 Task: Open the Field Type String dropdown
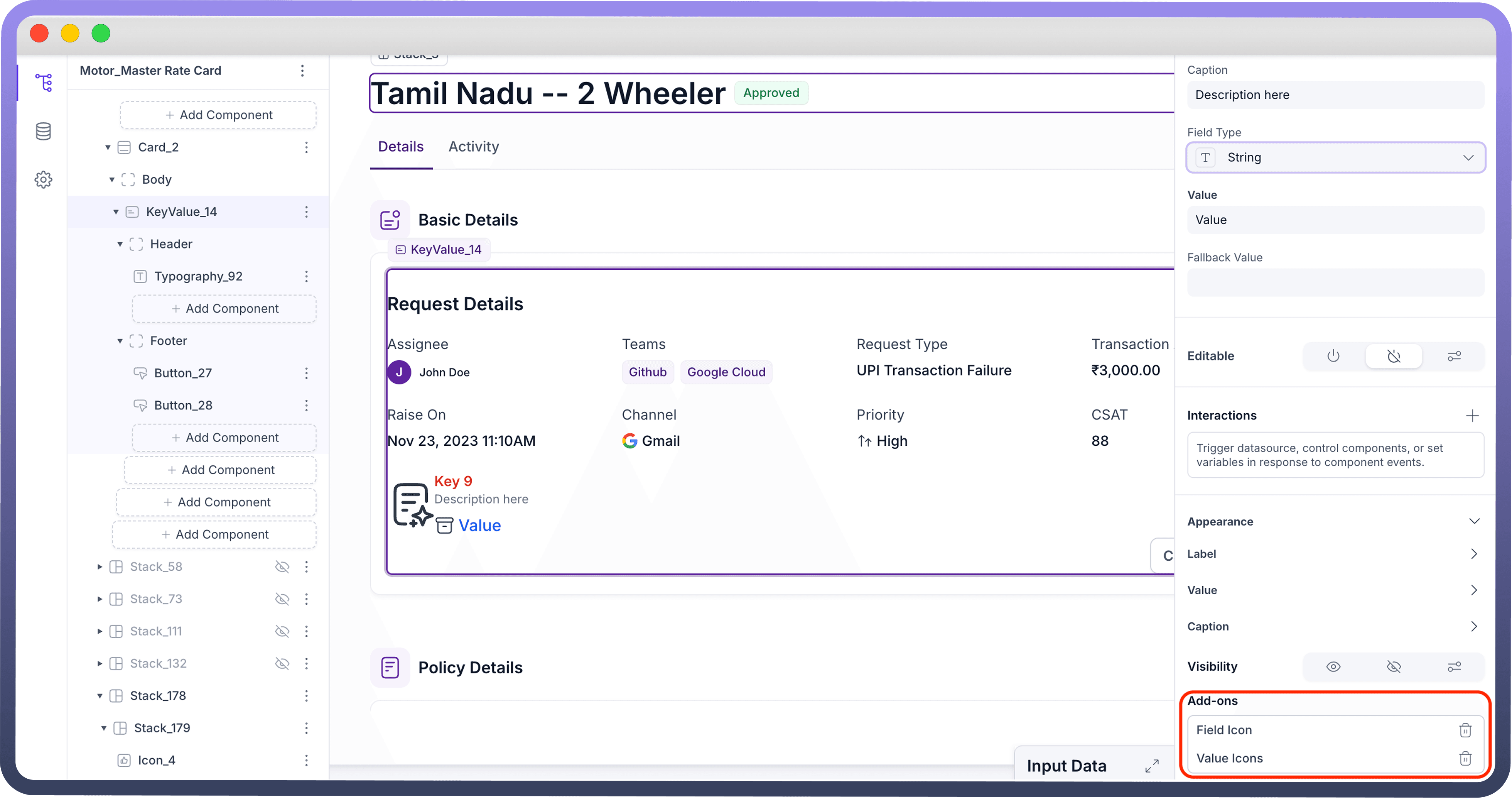click(1335, 157)
